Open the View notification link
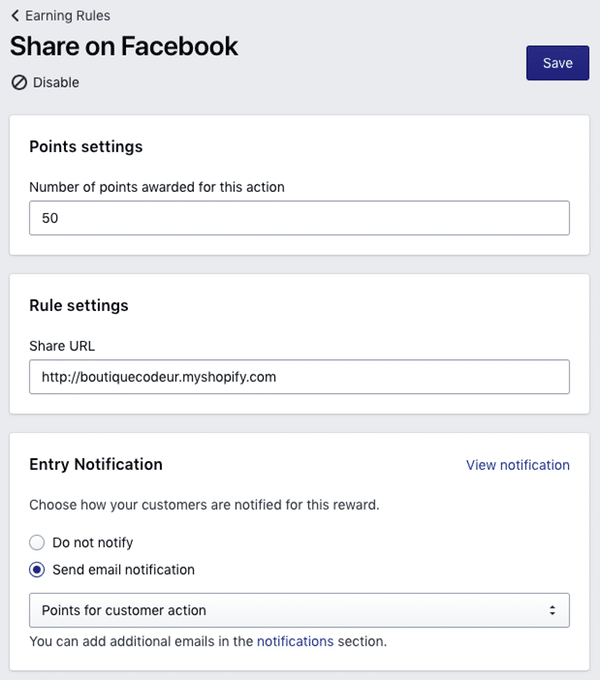The width and height of the screenshot is (600, 680). (517, 465)
